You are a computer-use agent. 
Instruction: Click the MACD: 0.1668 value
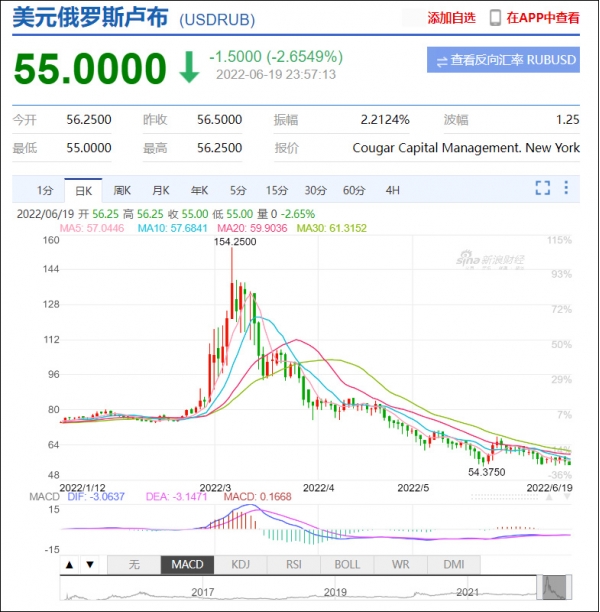click(x=258, y=497)
